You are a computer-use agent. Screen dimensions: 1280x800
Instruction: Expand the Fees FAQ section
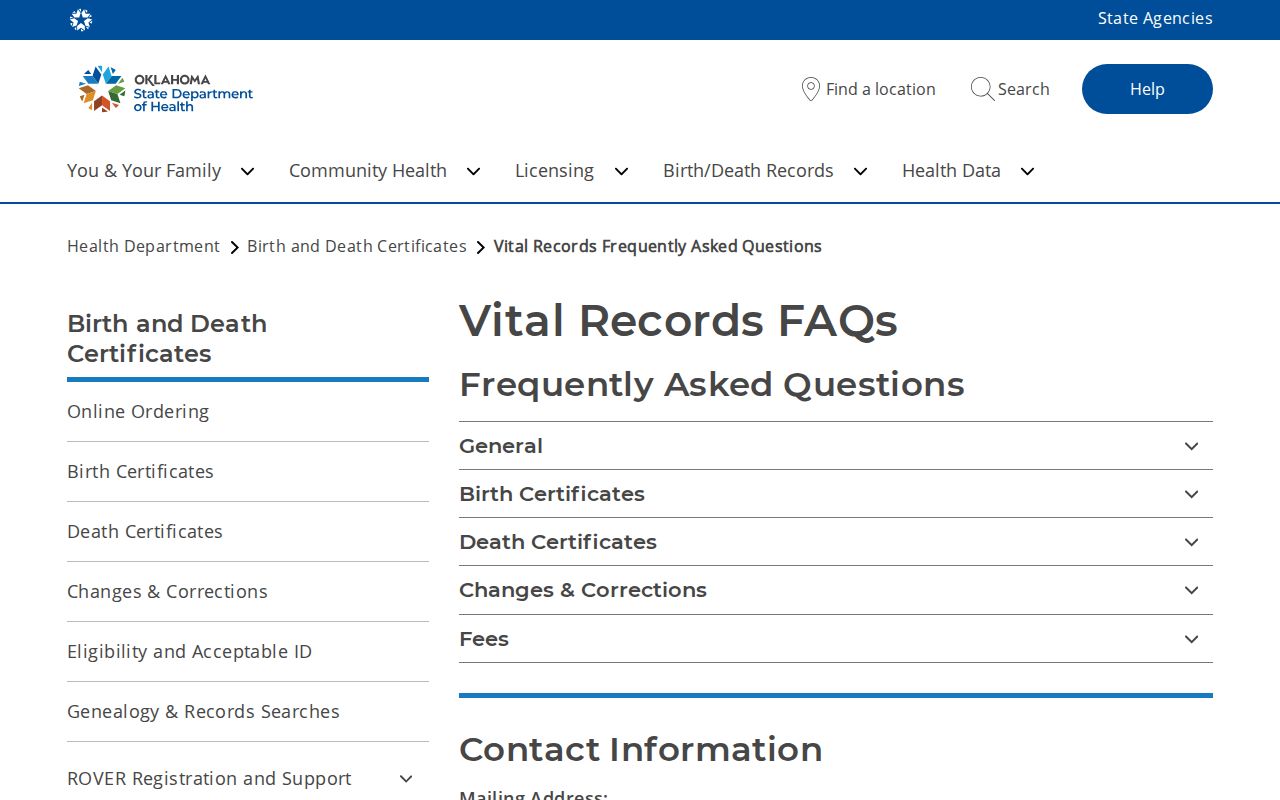[x=836, y=639]
